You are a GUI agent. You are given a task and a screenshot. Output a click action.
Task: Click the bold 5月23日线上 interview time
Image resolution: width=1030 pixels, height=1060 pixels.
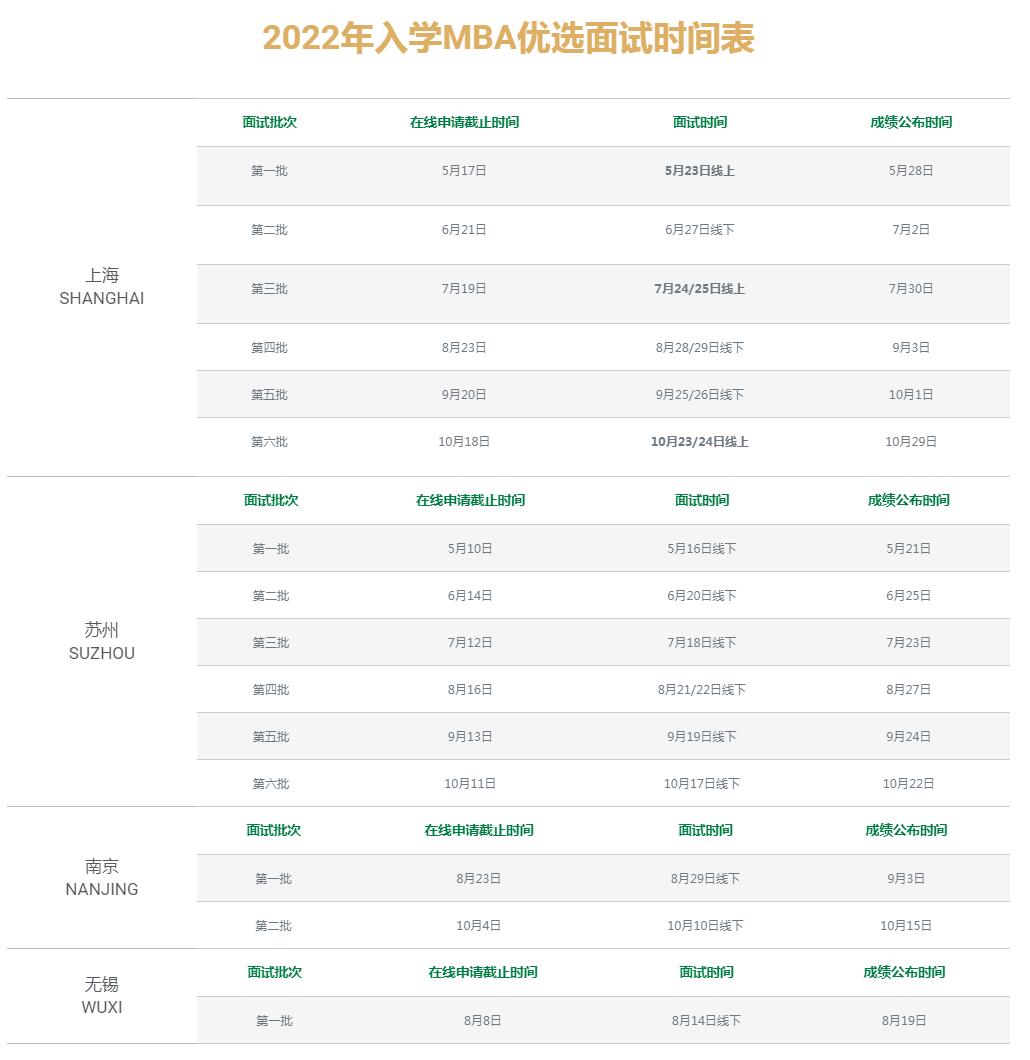click(x=699, y=171)
